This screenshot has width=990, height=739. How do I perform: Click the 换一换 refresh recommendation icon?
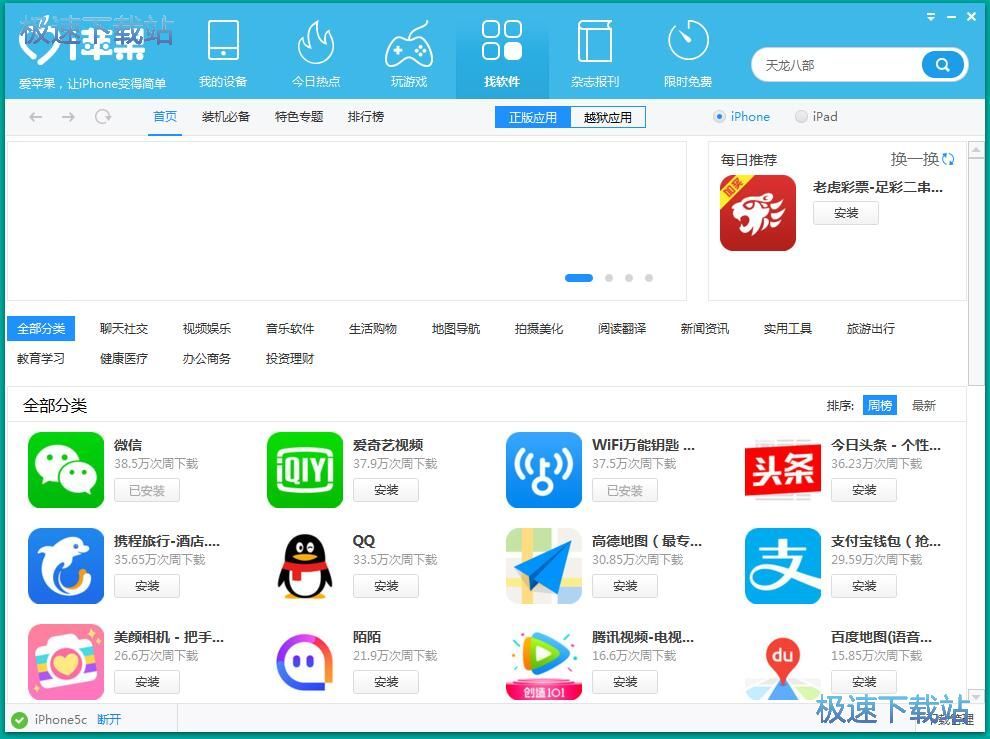pos(948,159)
